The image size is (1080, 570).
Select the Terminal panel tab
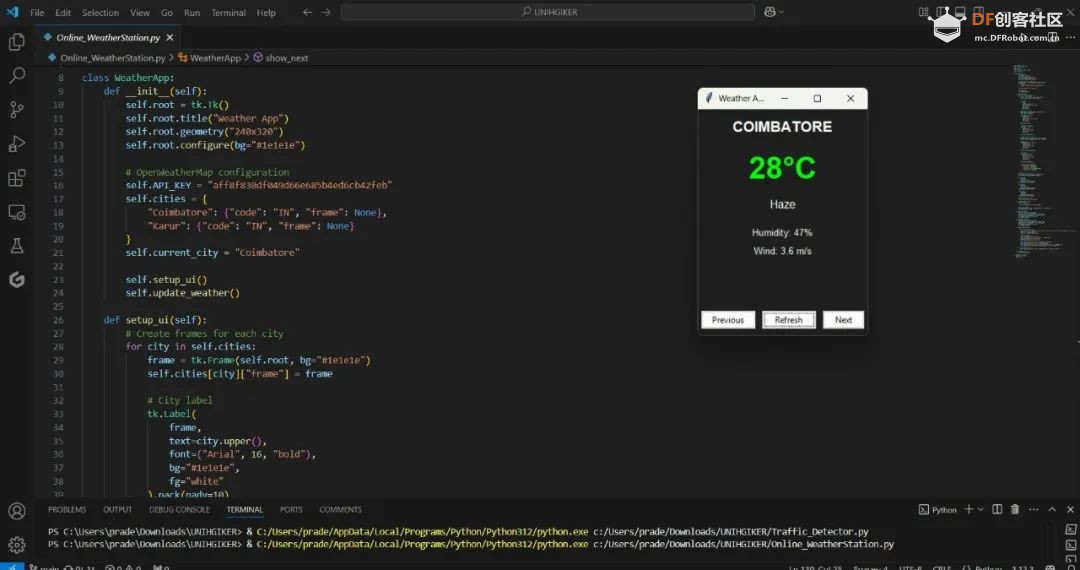tap(245, 509)
